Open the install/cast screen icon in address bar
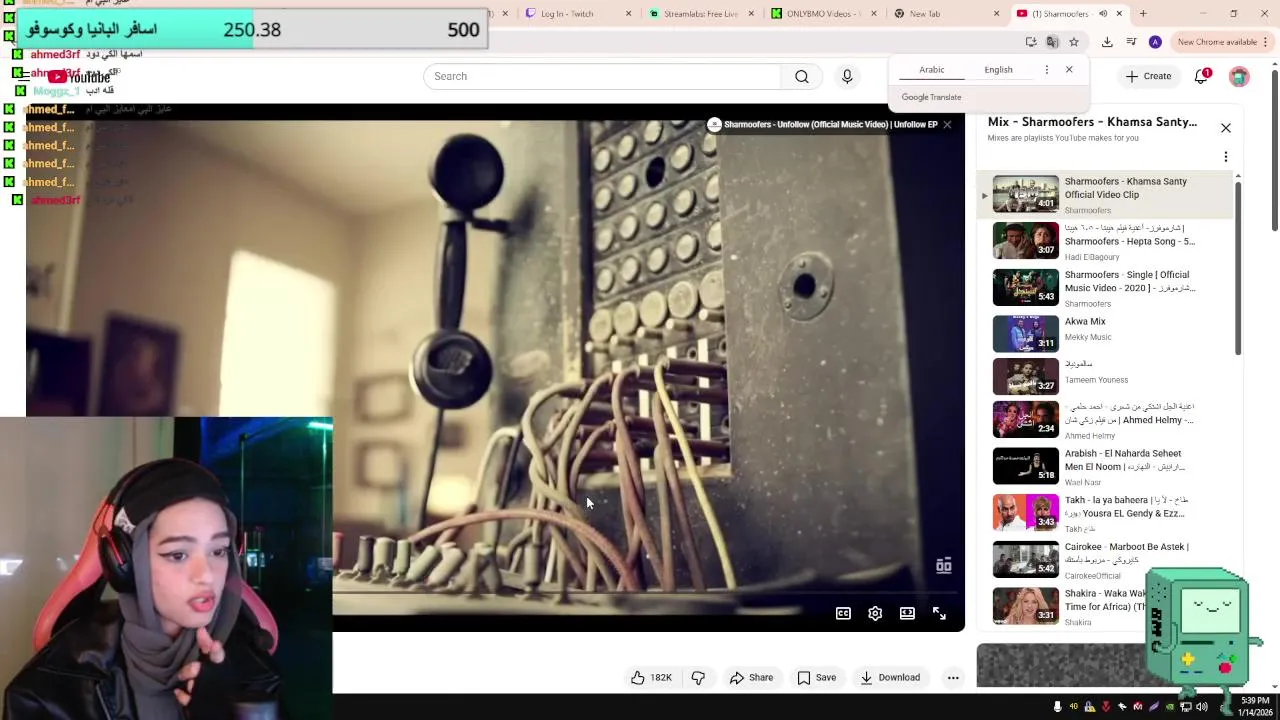The image size is (1280, 720). click(1031, 42)
